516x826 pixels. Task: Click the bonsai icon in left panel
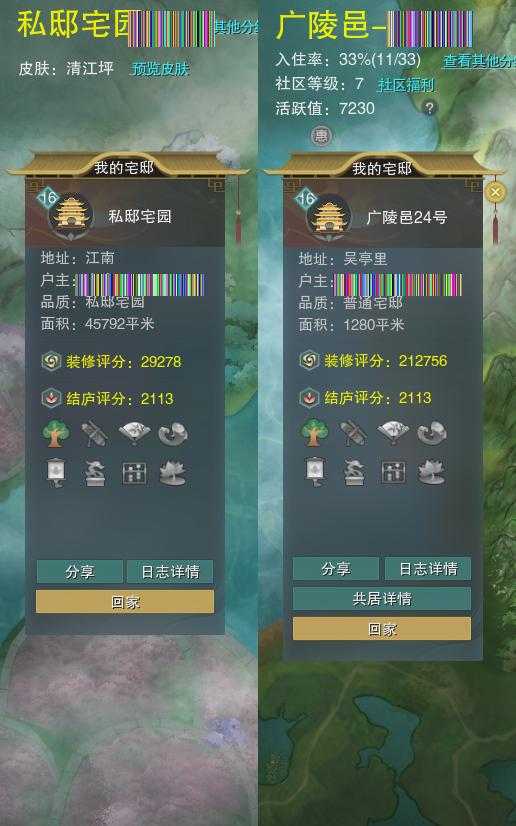point(95,473)
